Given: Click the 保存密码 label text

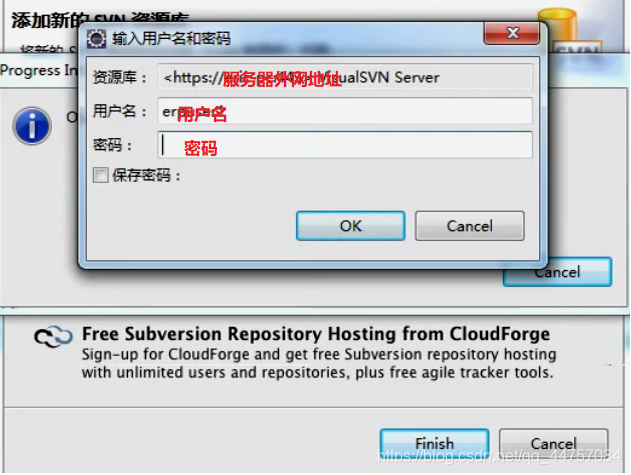Looking at the screenshot, I should pos(146,176).
